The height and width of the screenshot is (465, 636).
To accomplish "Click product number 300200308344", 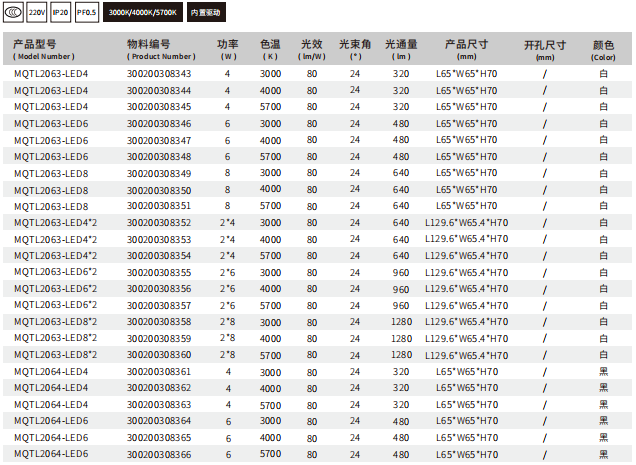I will click(159, 90).
